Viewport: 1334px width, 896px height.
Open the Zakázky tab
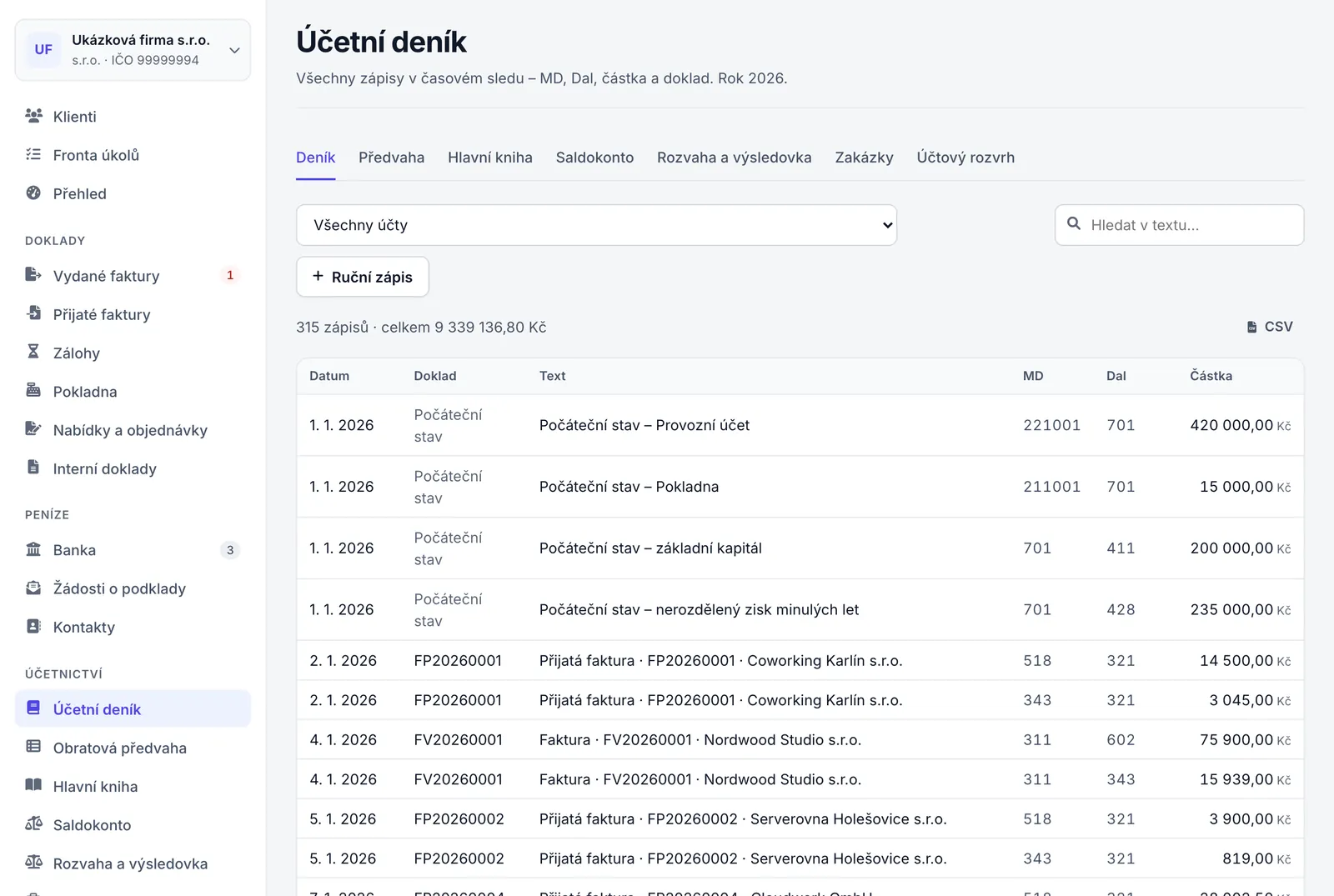(x=864, y=158)
